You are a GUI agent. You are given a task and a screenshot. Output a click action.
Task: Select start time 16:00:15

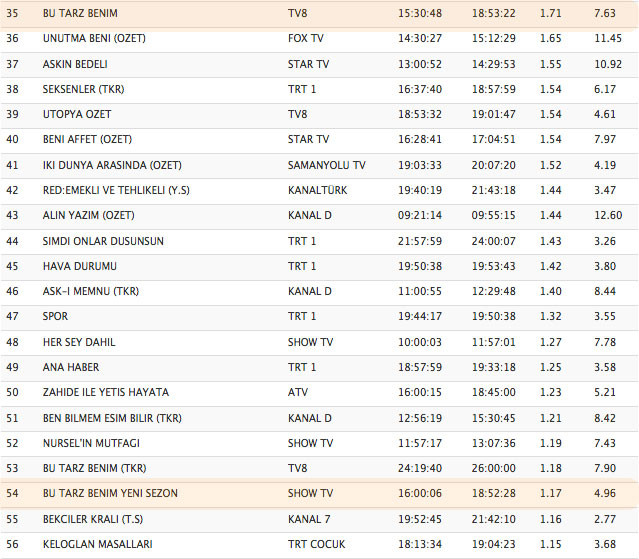pyautogui.click(x=420, y=392)
